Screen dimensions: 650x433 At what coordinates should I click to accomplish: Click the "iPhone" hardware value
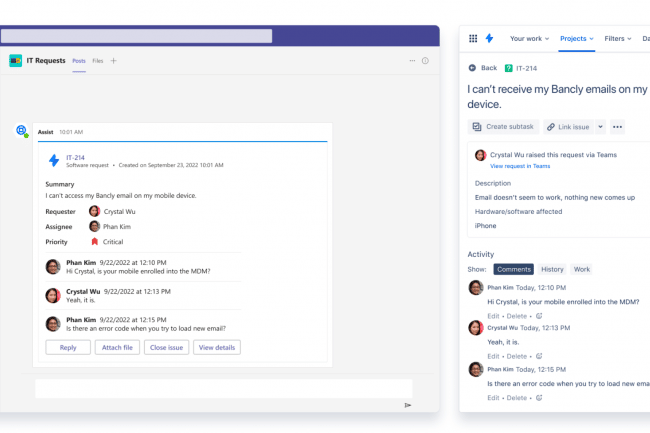click(x=485, y=226)
